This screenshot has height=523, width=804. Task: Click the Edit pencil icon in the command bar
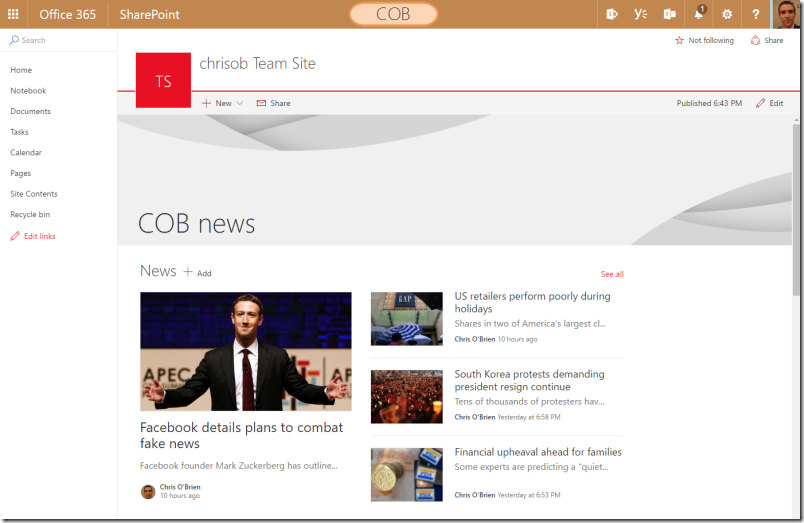coord(760,103)
